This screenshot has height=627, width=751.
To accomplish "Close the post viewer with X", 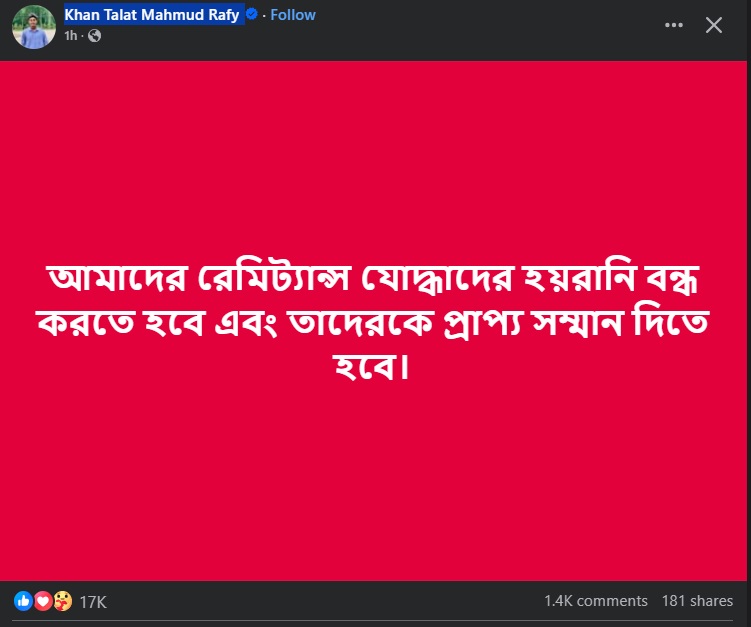I will [714, 25].
